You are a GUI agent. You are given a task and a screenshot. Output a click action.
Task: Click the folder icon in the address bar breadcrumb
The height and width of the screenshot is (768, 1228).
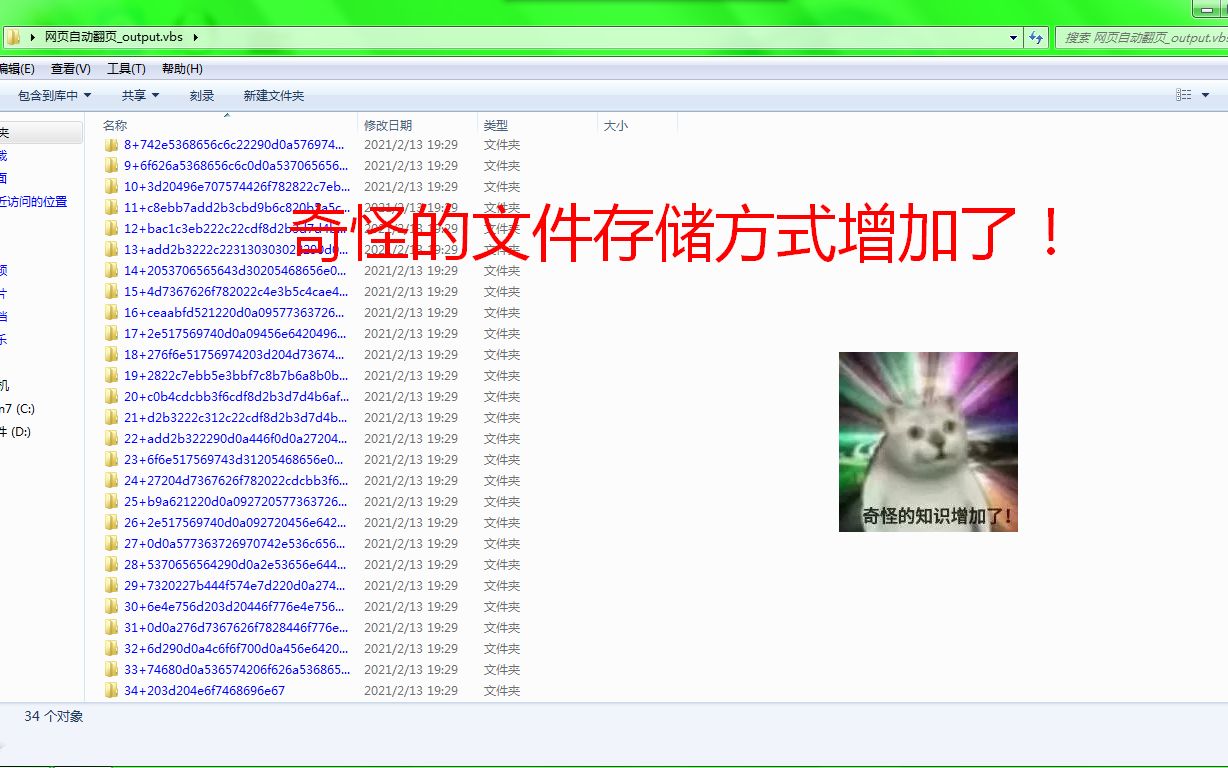click(x=13, y=36)
